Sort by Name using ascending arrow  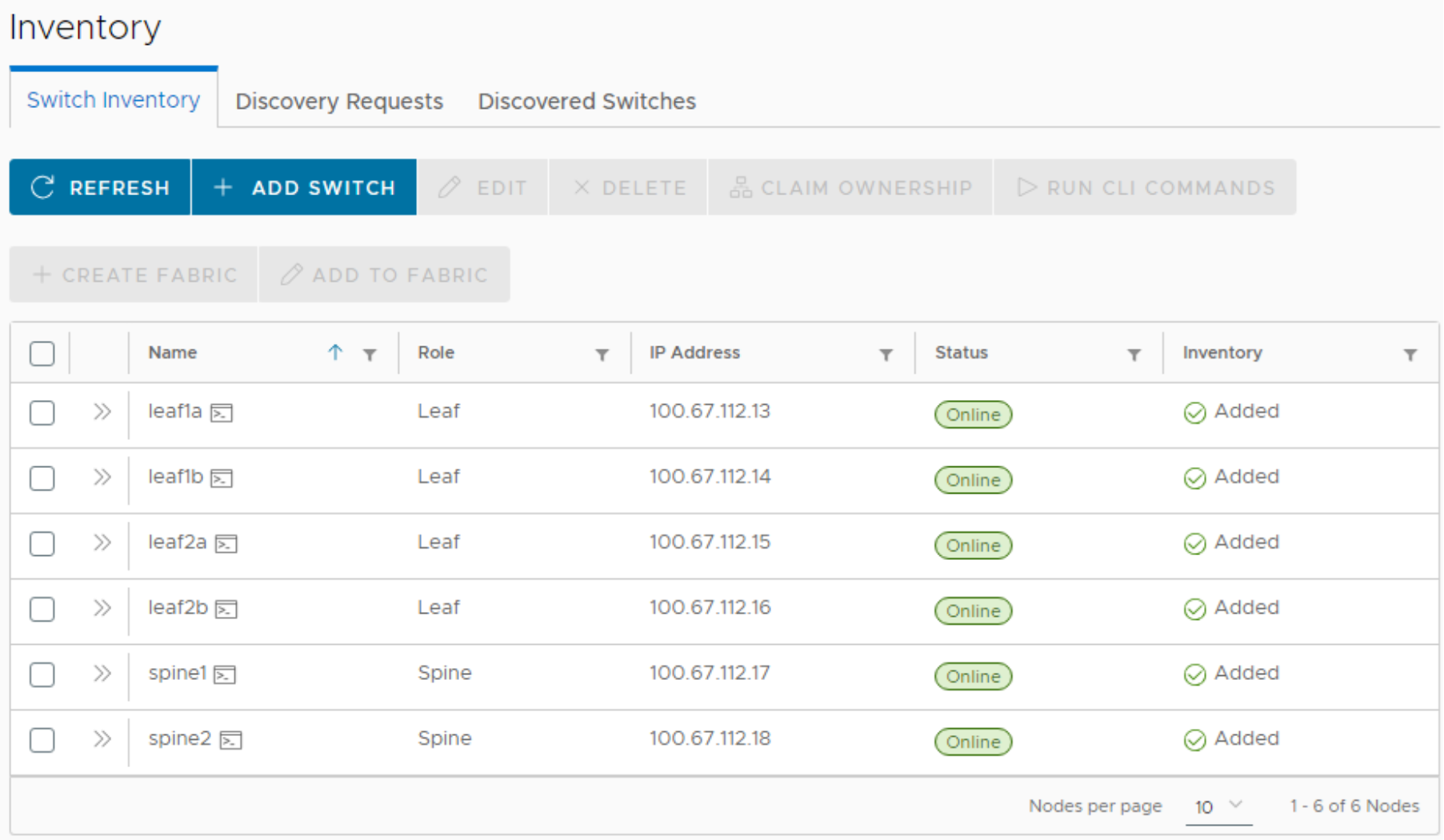click(335, 352)
